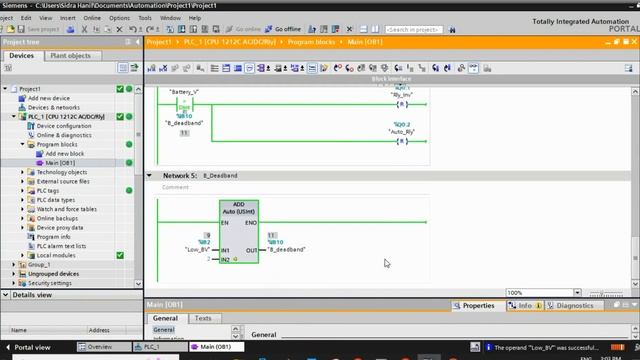Collapse the Project1 tree node
The width and height of the screenshot is (640, 360).
(x=5, y=89)
